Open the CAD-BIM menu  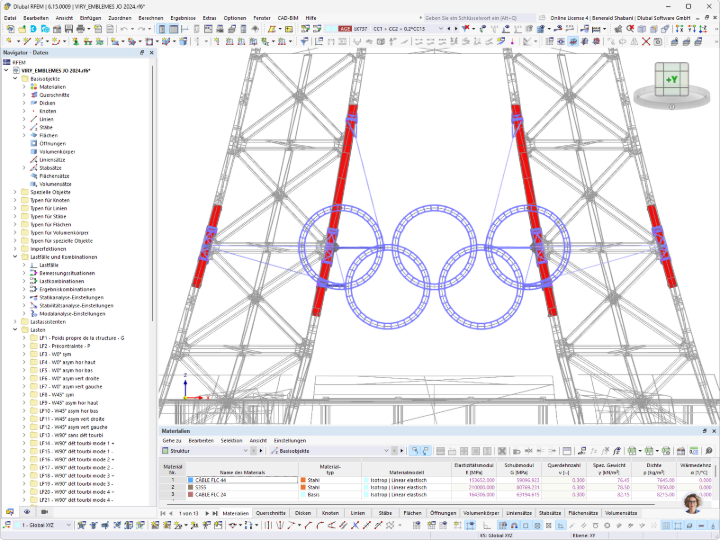pyautogui.click(x=288, y=18)
